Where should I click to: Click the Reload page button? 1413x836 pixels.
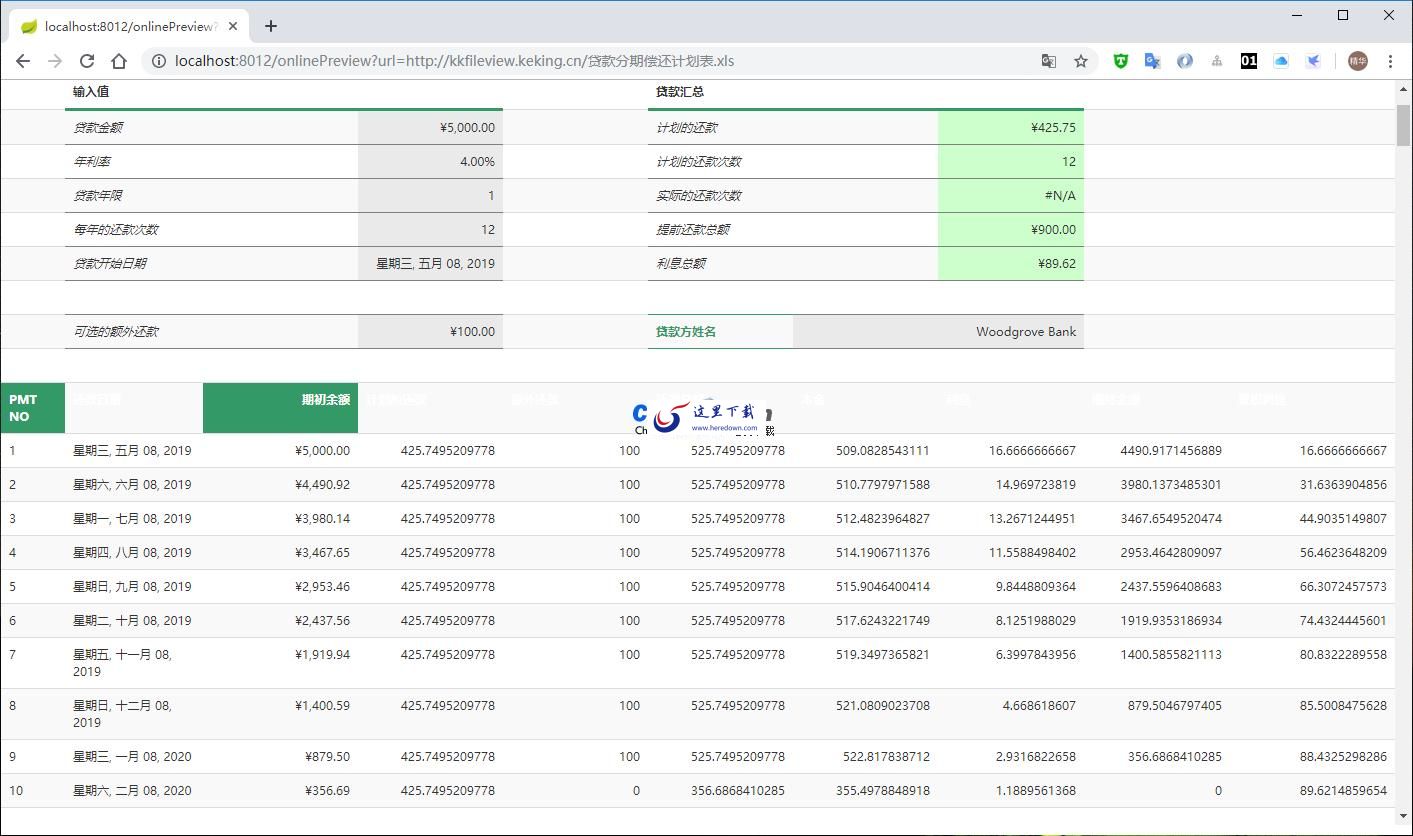(87, 61)
